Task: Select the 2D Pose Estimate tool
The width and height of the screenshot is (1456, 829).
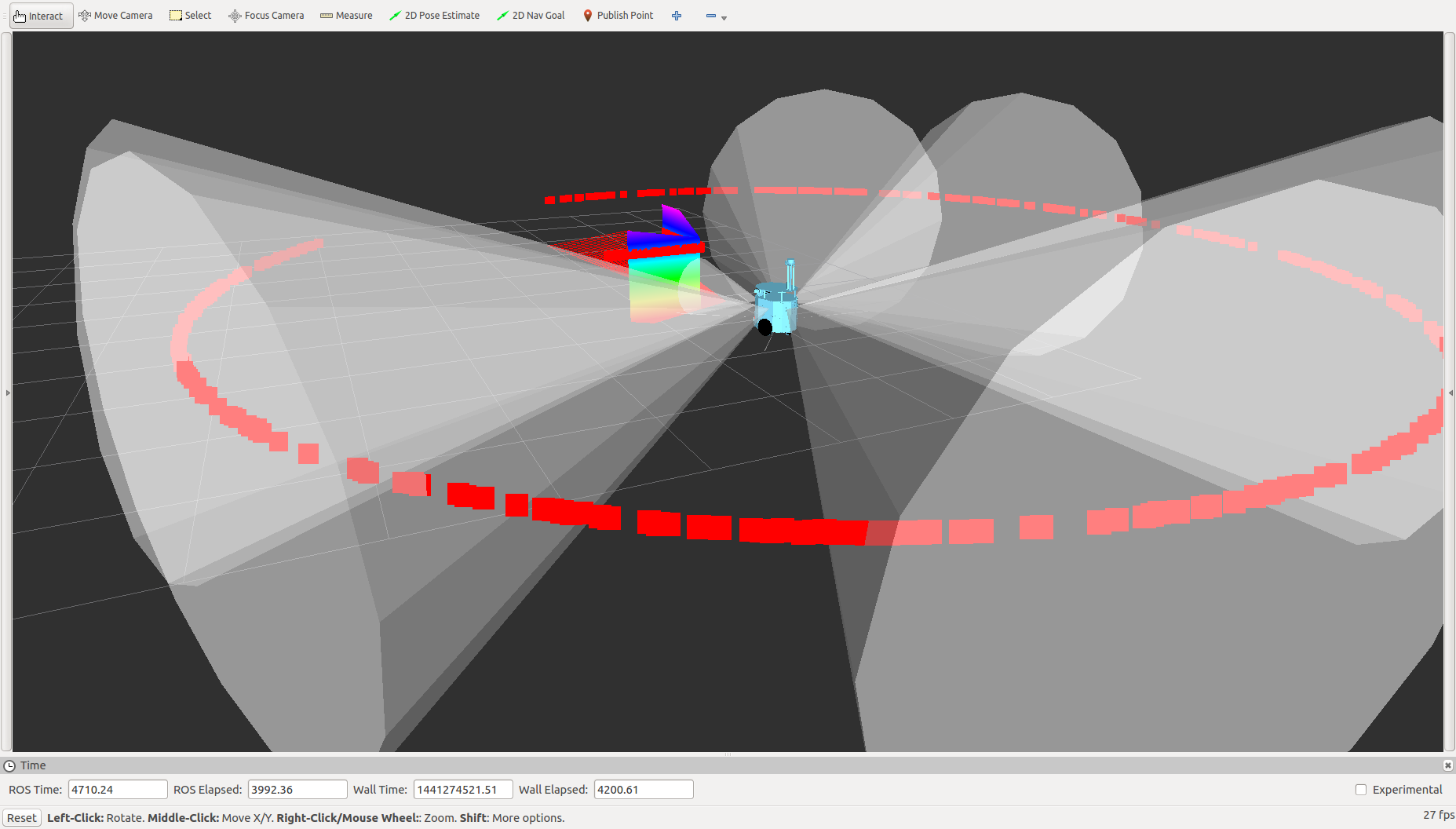Action: (434, 16)
